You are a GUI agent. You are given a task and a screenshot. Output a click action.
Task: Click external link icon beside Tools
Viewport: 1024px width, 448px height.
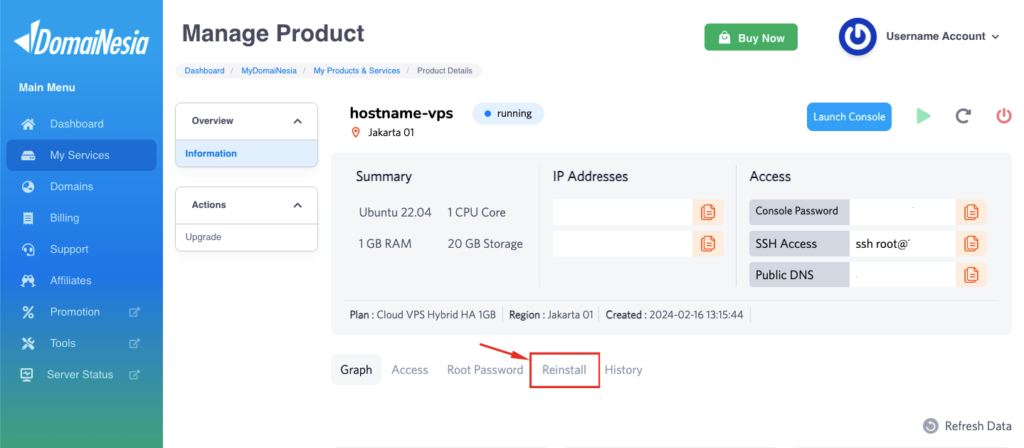[x=135, y=344]
